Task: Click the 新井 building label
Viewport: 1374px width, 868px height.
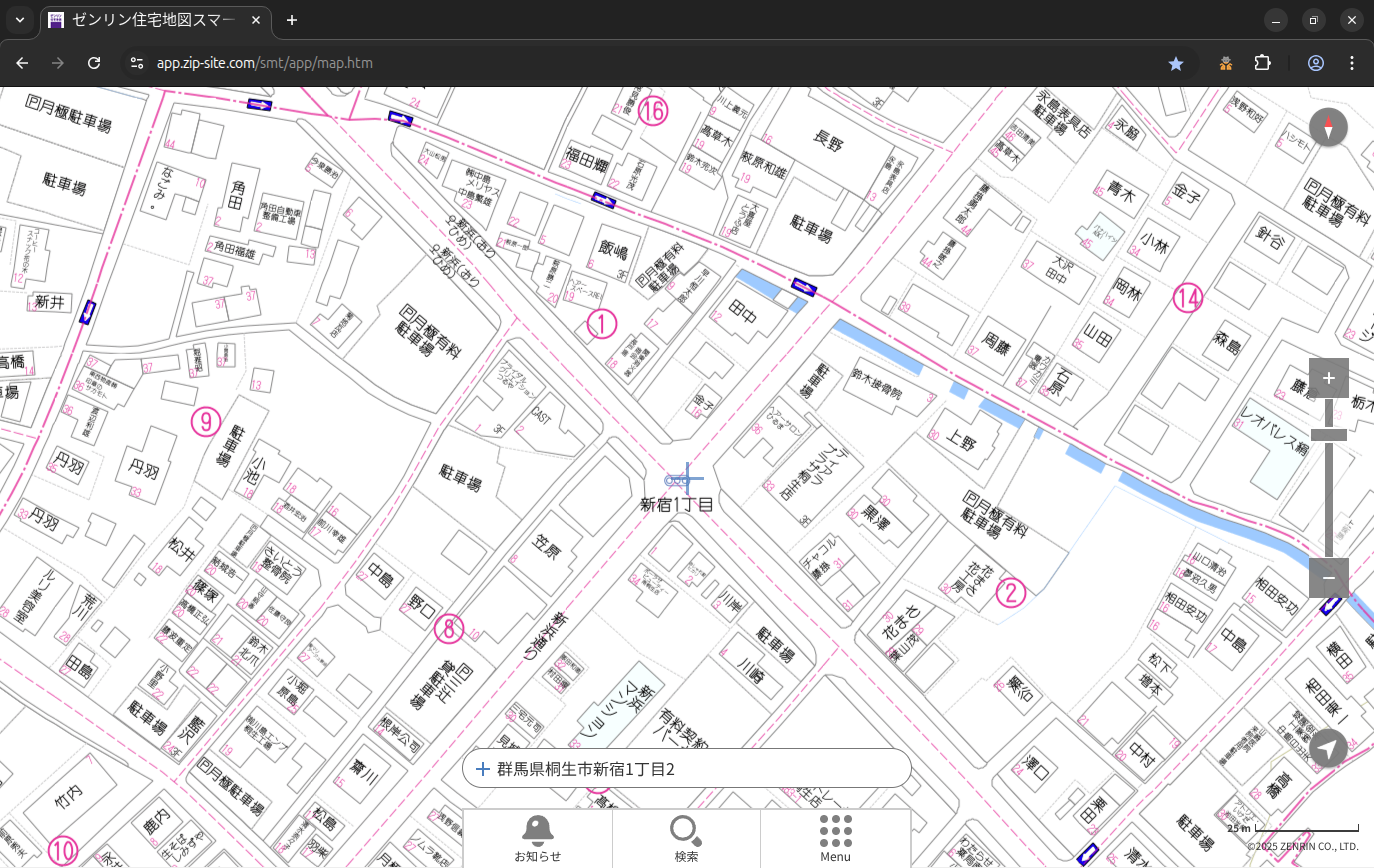Action: click(48, 302)
